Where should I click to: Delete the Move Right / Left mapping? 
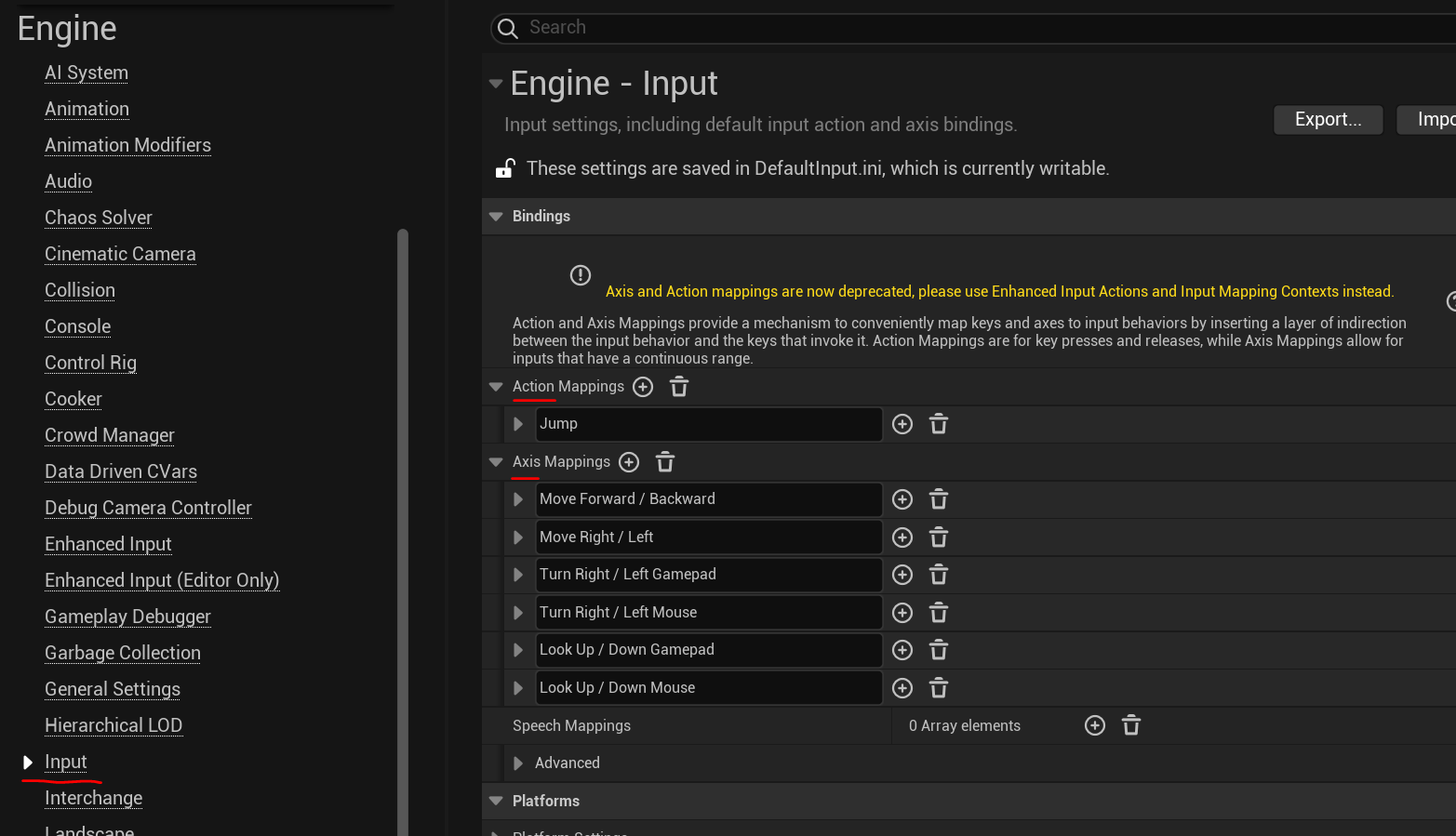point(939,537)
